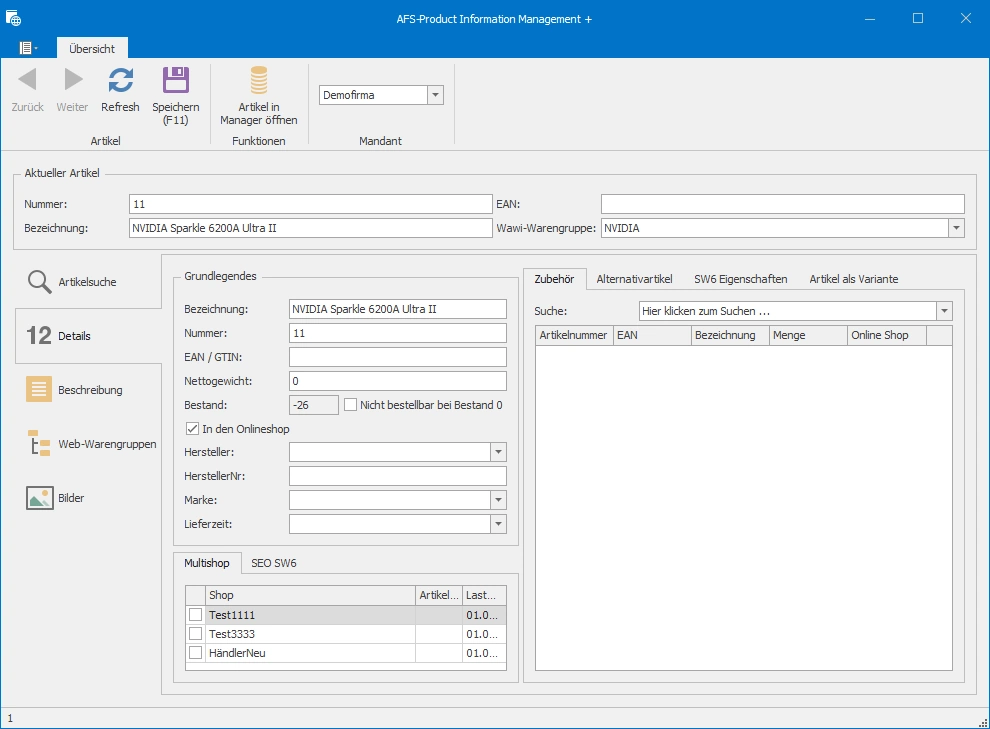Image resolution: width=990 pixels, height=729 pixels.
Task: Select the Multishop tab
Action: 207,563
